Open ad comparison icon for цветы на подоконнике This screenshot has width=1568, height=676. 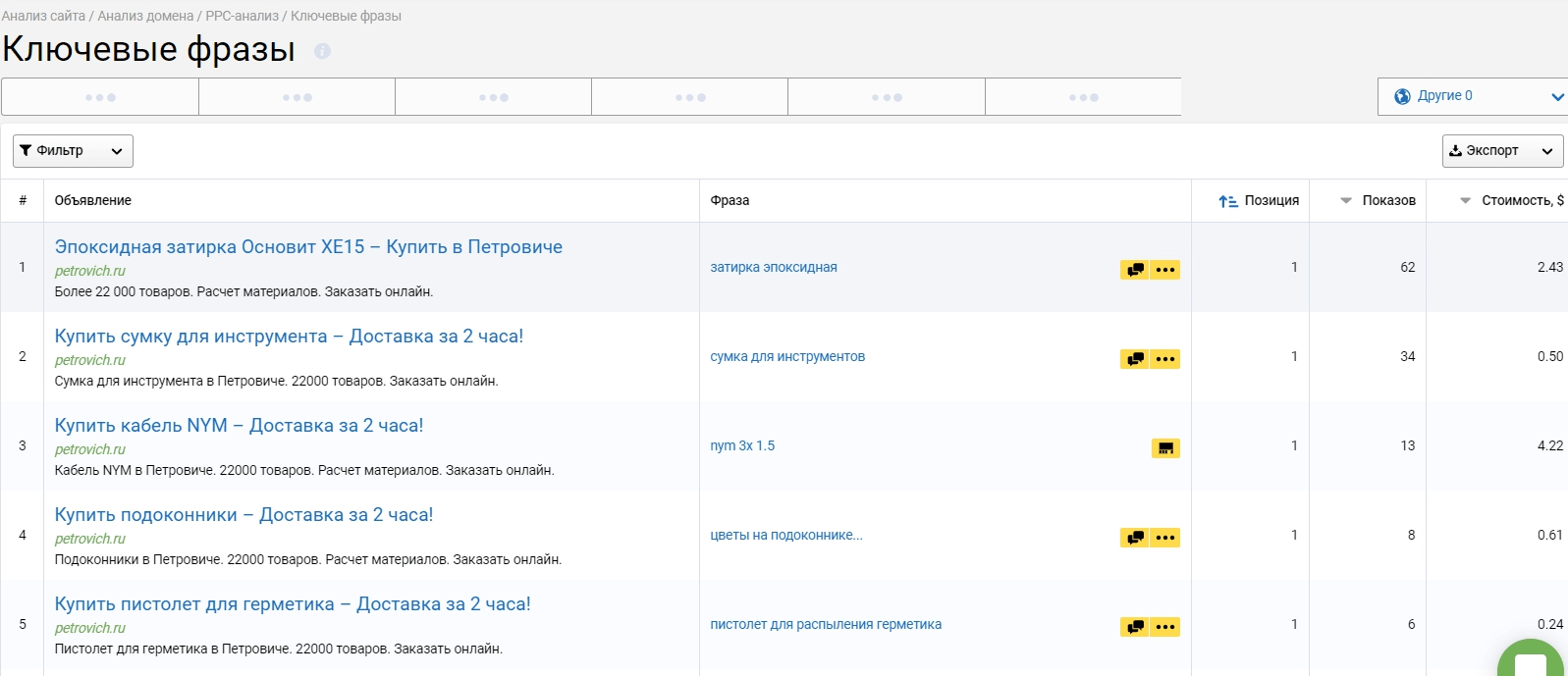coord(1135,538)
